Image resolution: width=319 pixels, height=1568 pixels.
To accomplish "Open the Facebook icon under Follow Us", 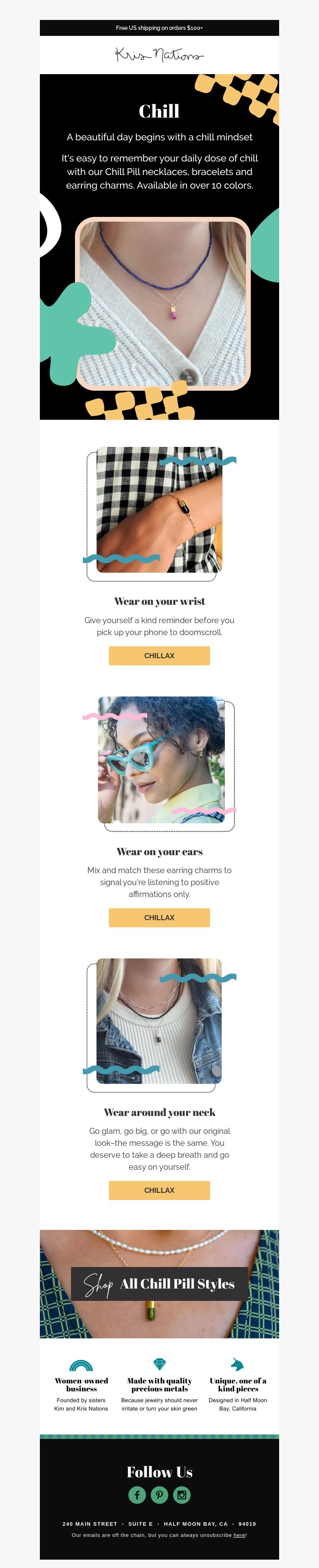I will (137, 1494).
